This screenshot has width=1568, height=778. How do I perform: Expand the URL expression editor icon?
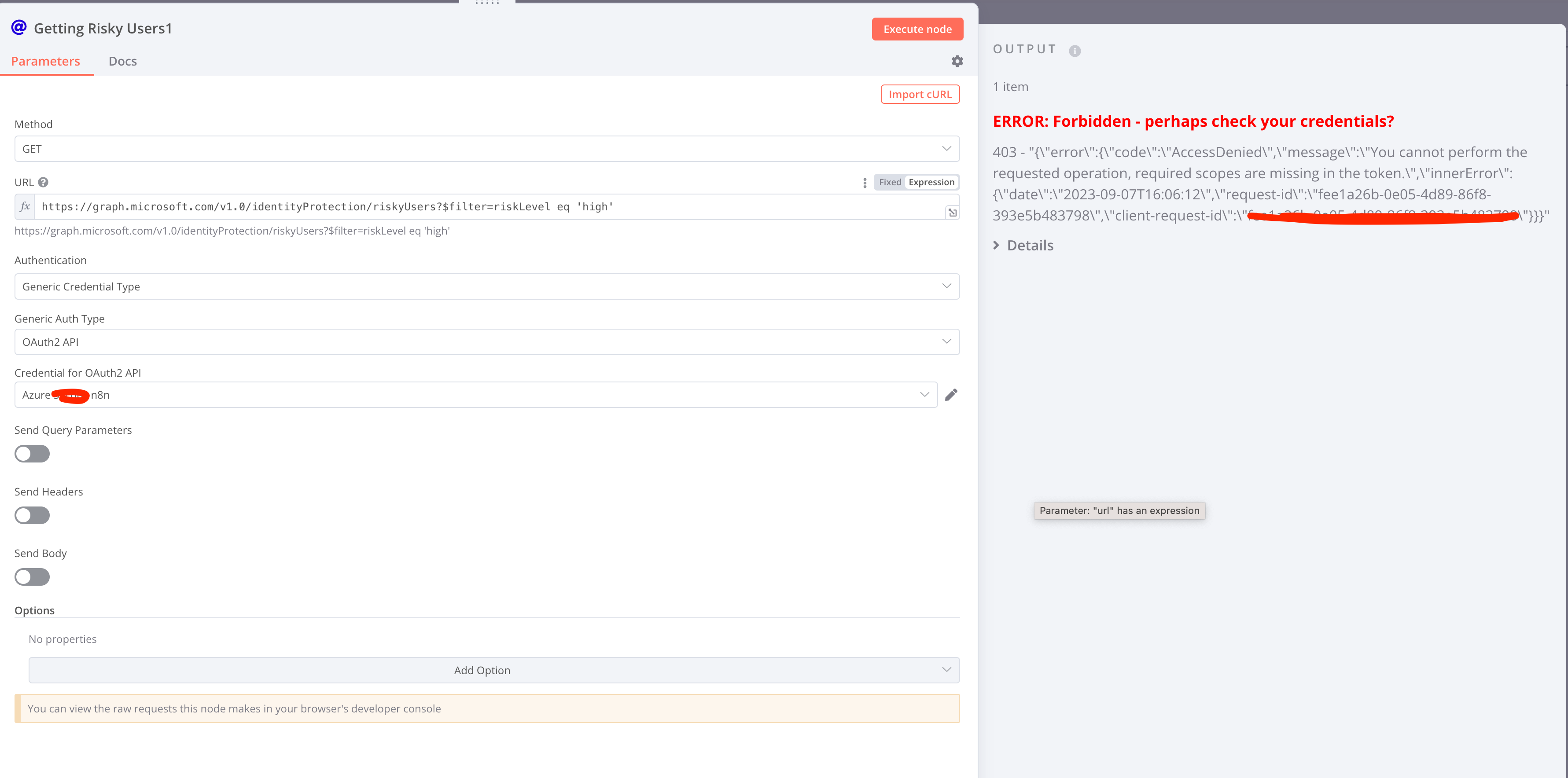click(952, 212)
